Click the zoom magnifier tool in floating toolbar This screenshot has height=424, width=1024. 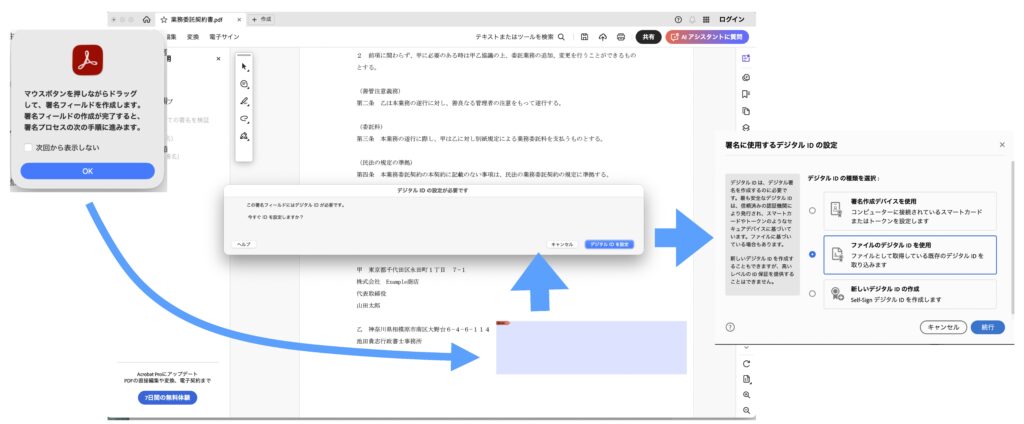[x=245, y=84]
